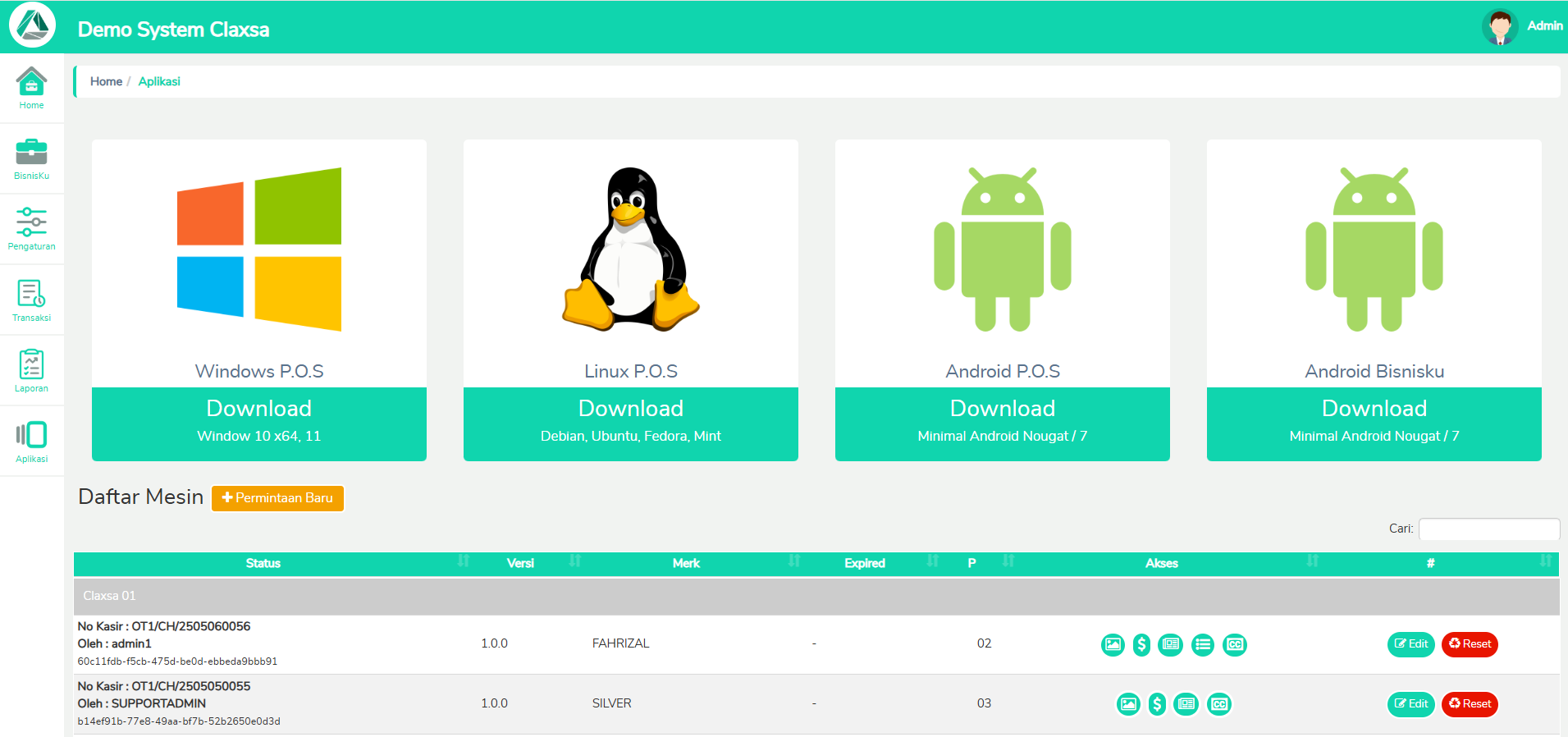Click No Kasir OT1/CH/2505050055 text
Screen dimensions: 1568x737
(x=164, y=686)
